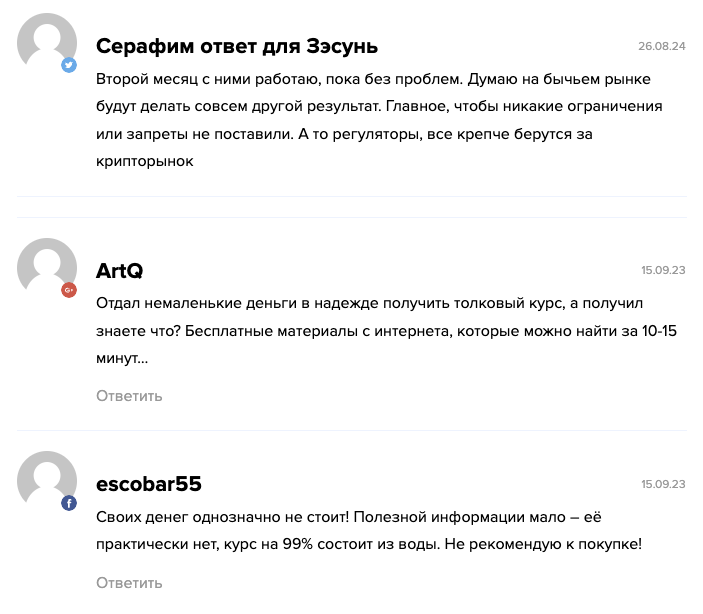Click the 15.09.23 date on ArtQ's comment
This screenshot has width=703, height=614.
tap(663, 271)
